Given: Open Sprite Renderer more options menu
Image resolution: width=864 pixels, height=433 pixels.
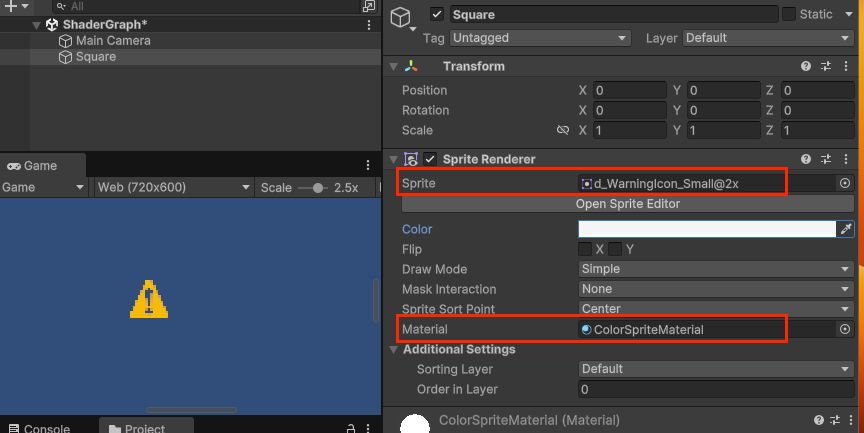Looking at the screenshot, I should (x=846, y=159).
